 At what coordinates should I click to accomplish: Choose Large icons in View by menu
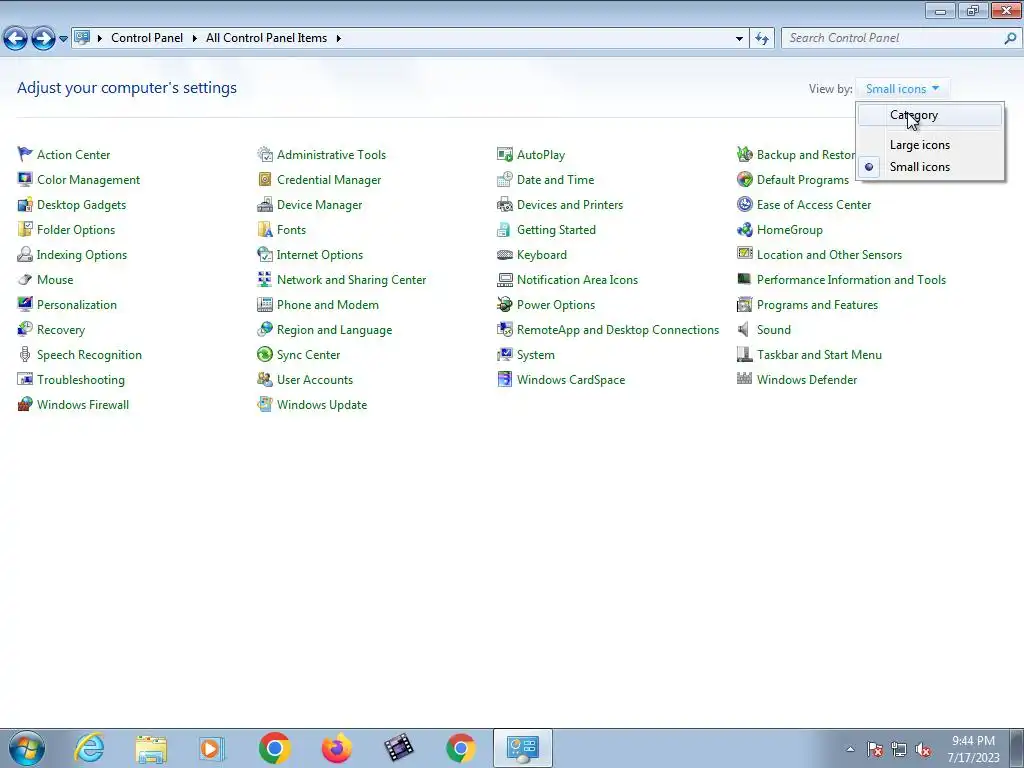point(930,145)
